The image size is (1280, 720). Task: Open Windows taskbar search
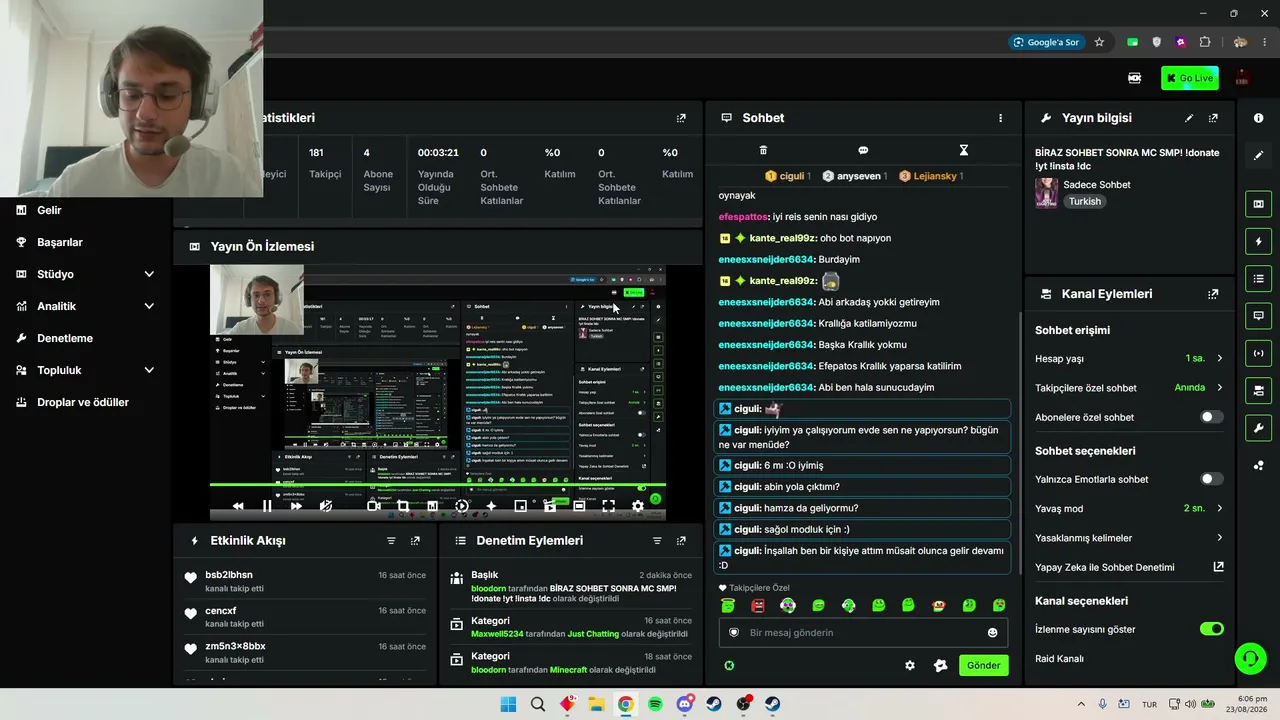538,704
